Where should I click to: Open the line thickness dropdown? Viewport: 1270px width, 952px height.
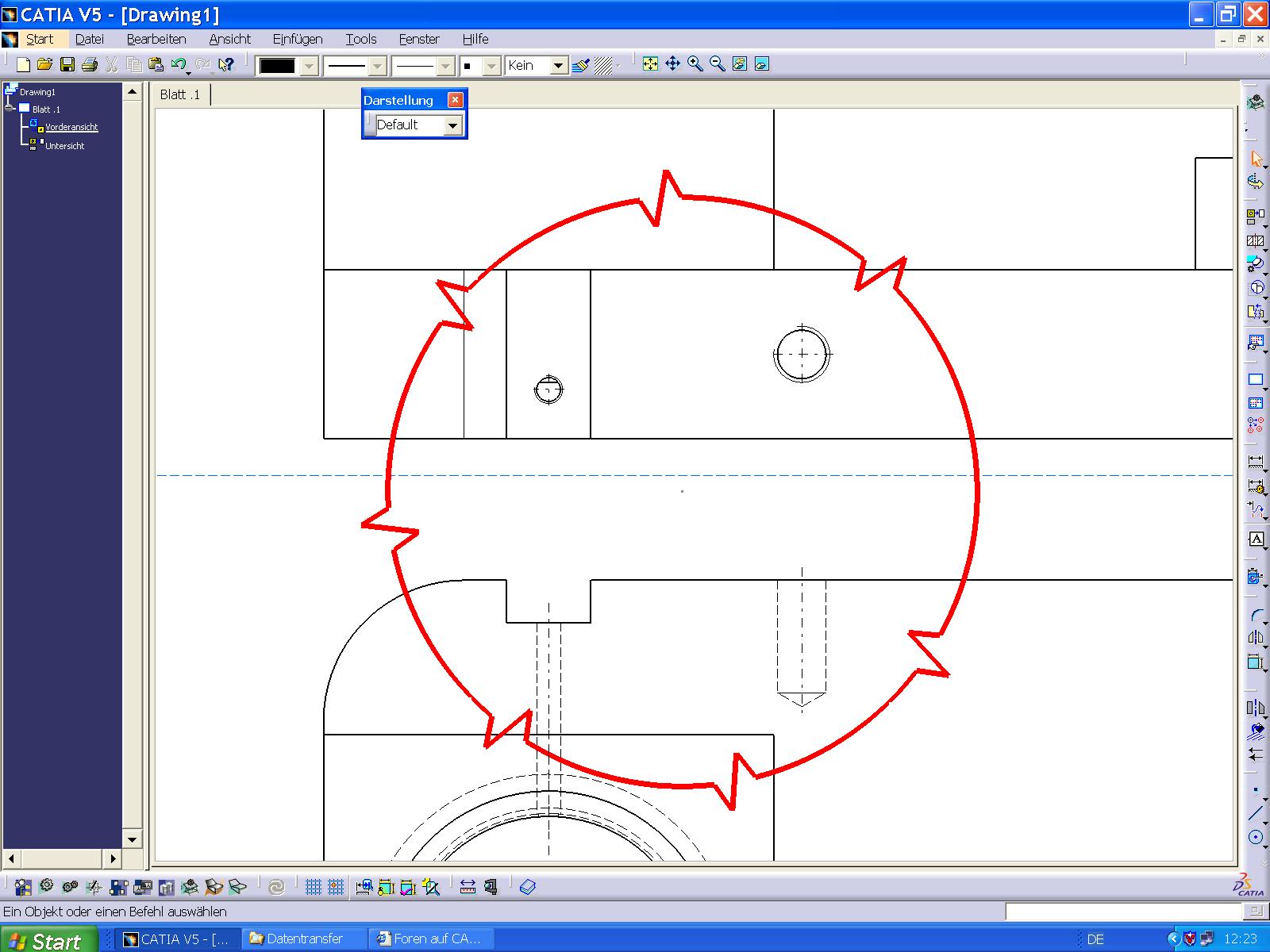(378, 66)
